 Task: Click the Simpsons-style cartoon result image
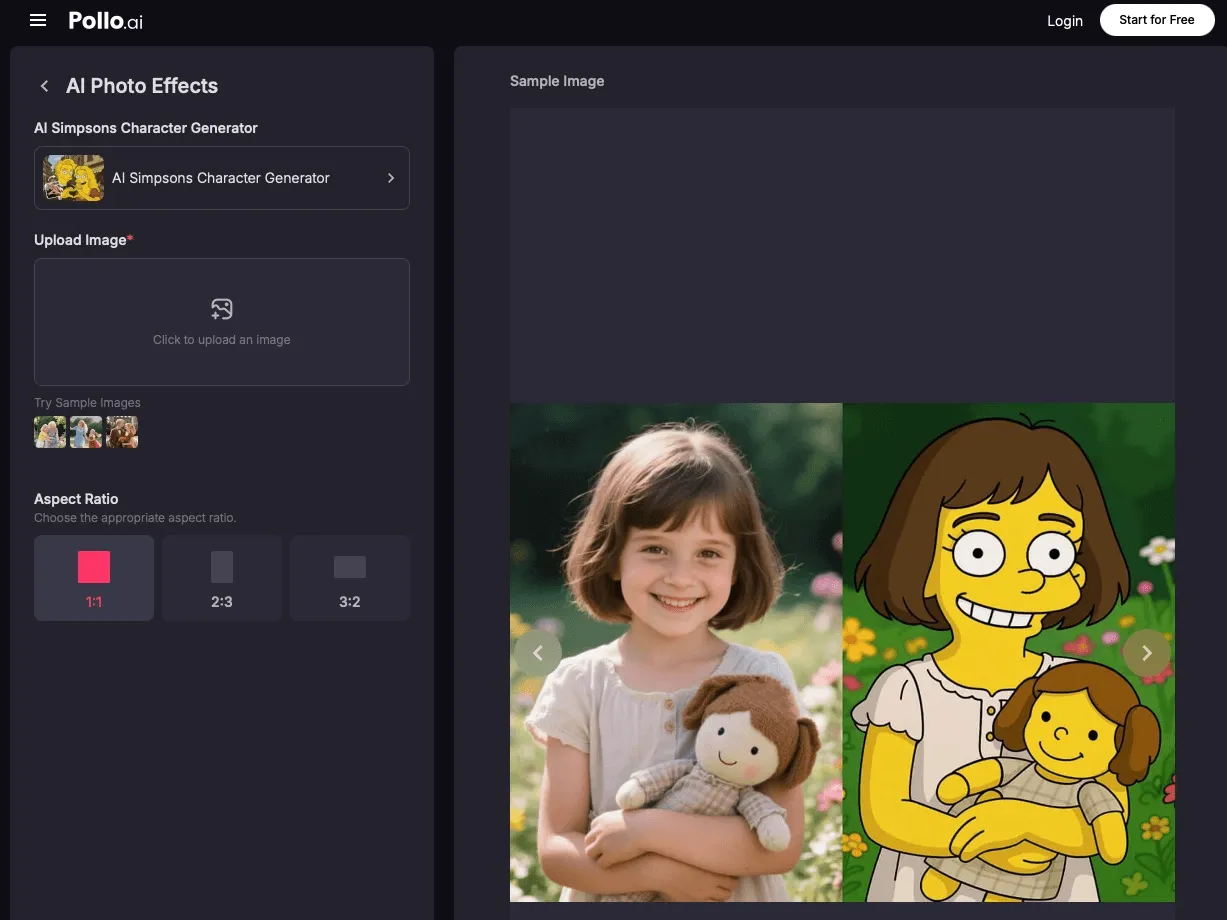click(x=1009, y=652)
